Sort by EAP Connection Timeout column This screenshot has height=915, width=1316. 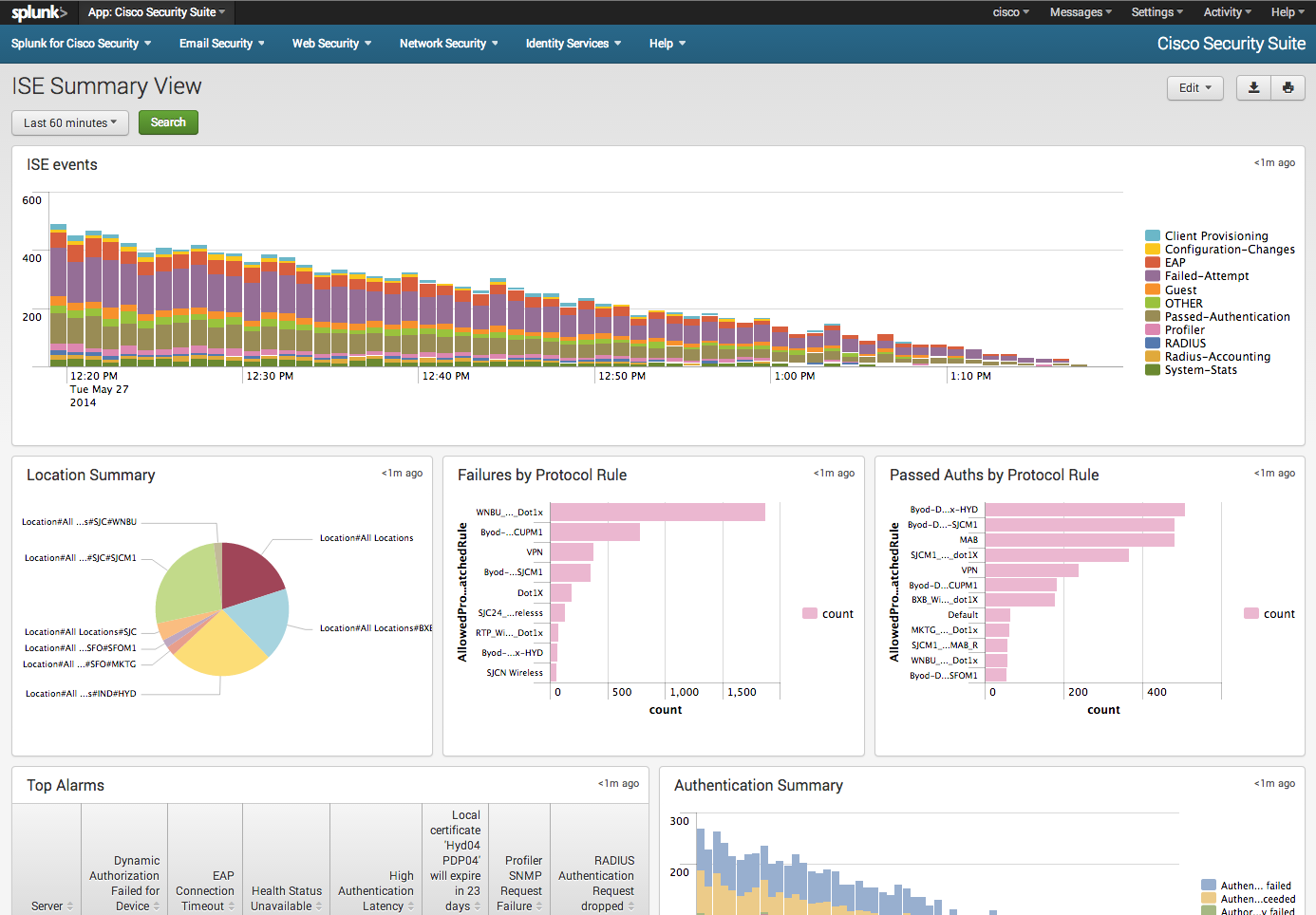click(205, 890)
